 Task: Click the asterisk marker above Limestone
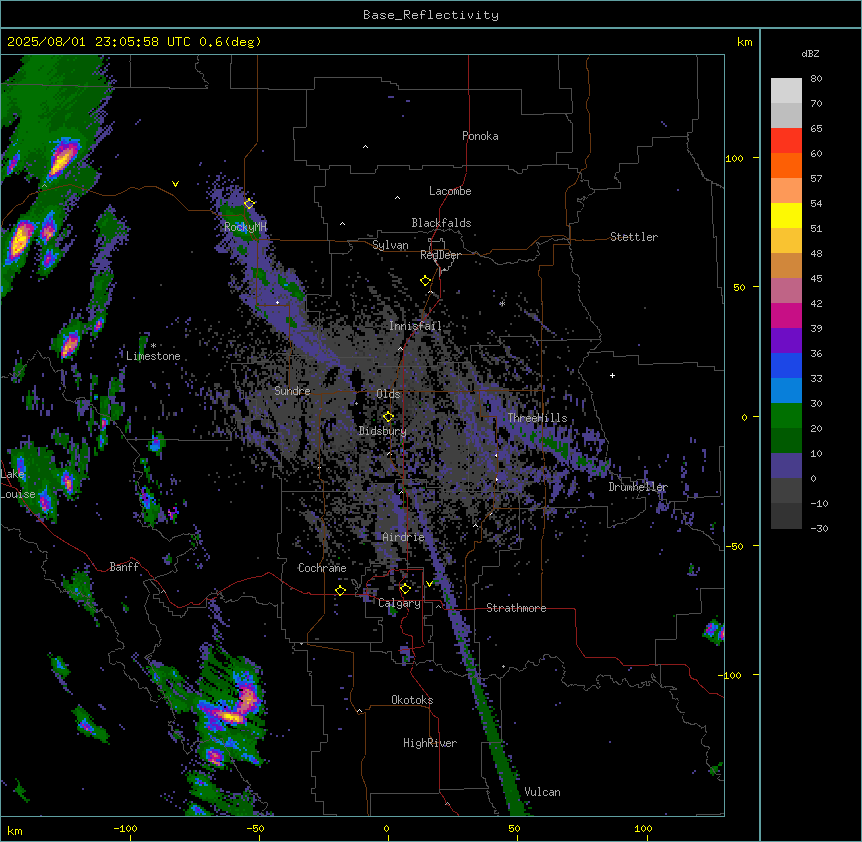153,346
